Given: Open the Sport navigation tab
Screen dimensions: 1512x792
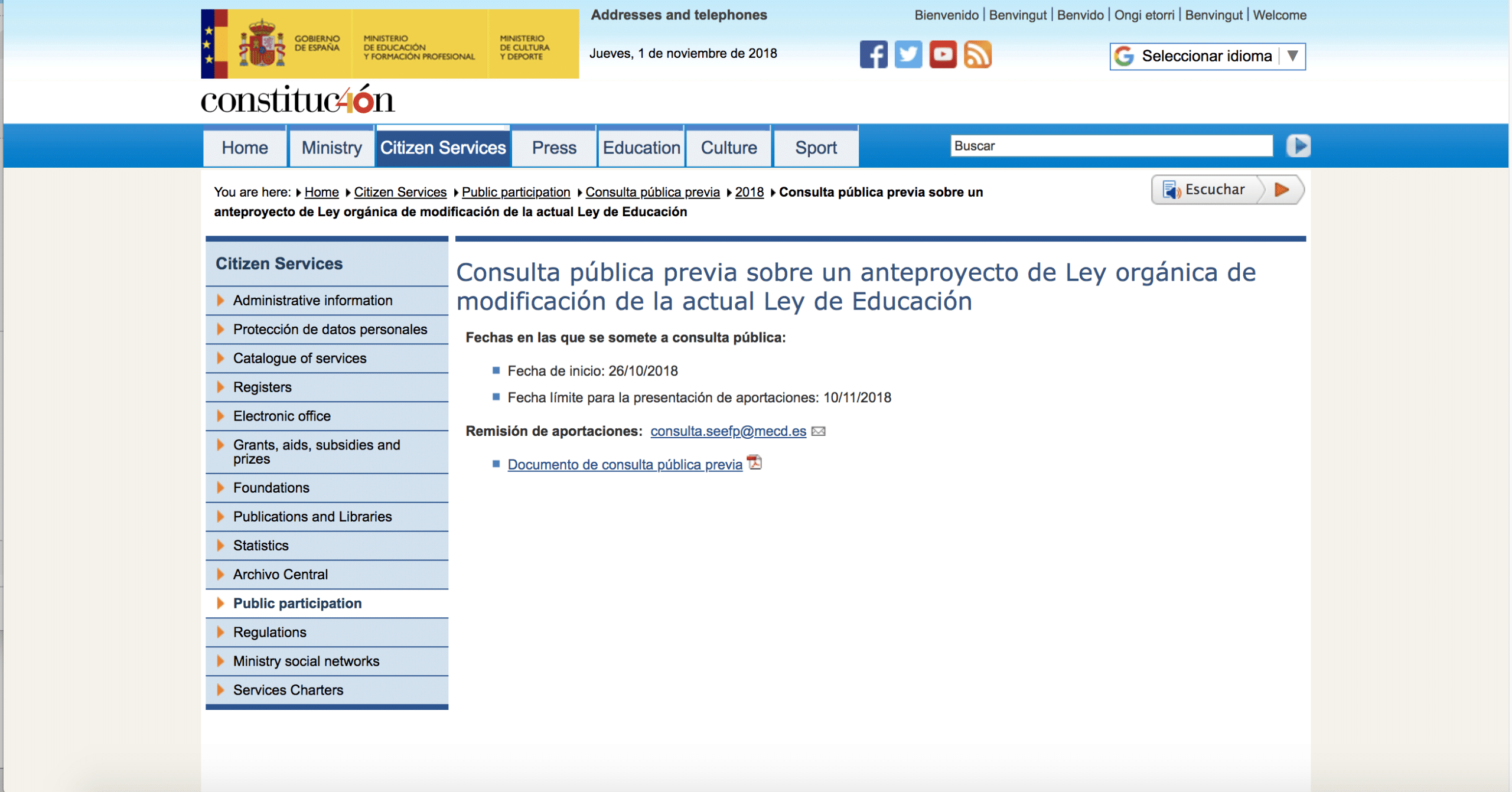Looking at the screenshot, I should (x=816, y=147).
